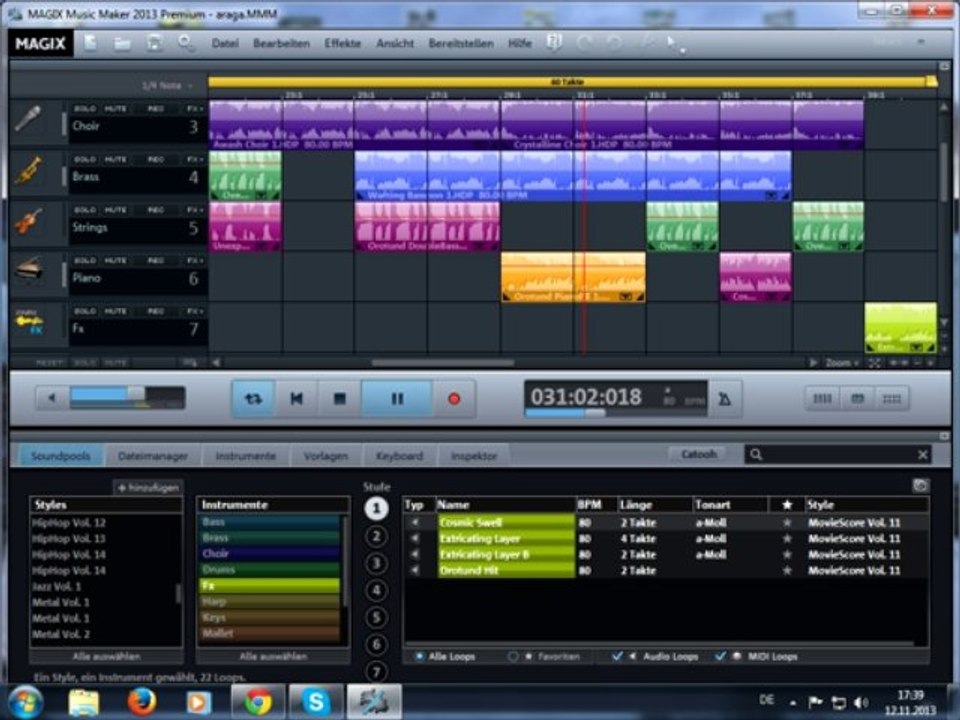Click the volume speaker icon left of slider
Image resolution: width=960 pixels, height=720 pixels.
point(52,398)
